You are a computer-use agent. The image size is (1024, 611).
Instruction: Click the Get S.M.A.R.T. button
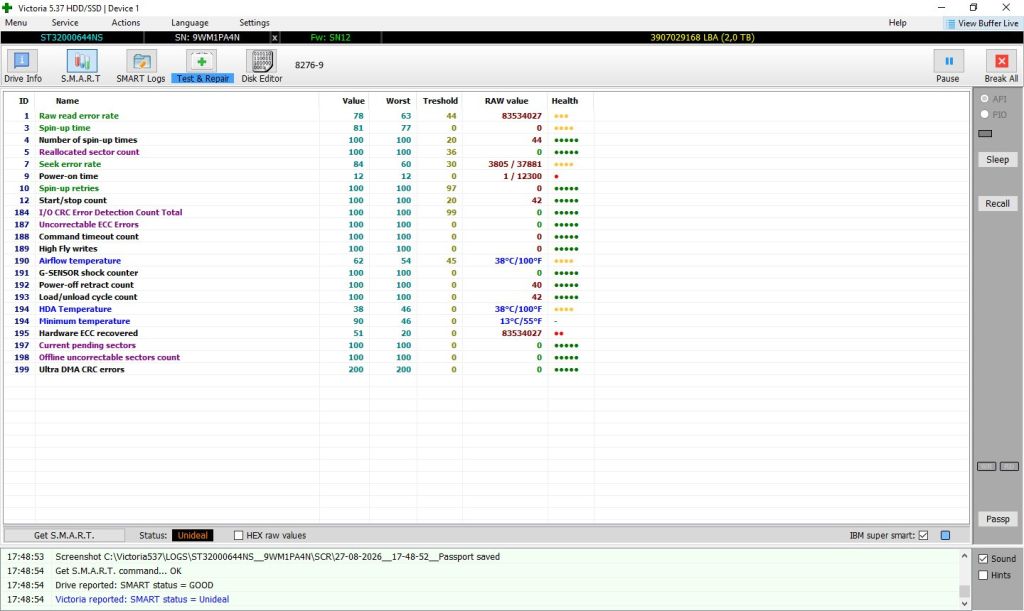[x=64, y=535]
